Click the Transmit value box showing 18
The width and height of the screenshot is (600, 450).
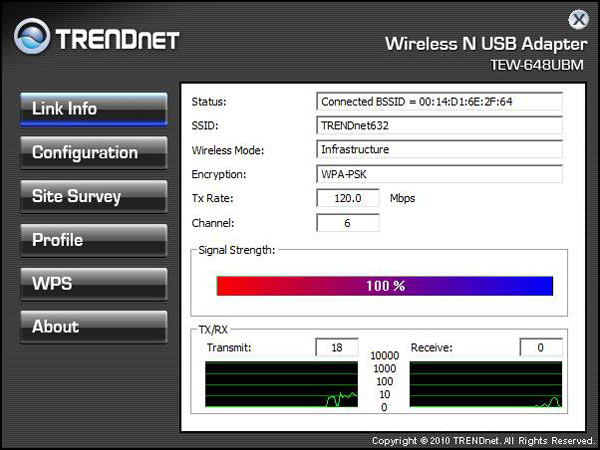(x=337, y=347)
